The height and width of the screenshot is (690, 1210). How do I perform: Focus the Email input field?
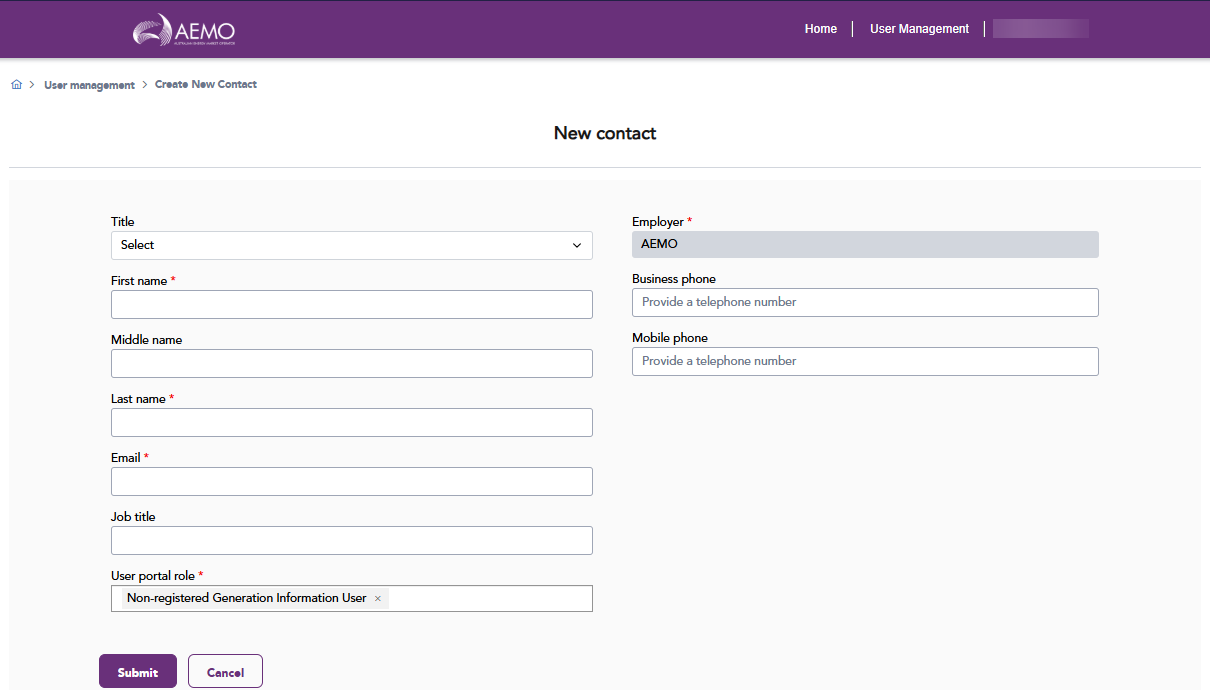coord(352,482)
